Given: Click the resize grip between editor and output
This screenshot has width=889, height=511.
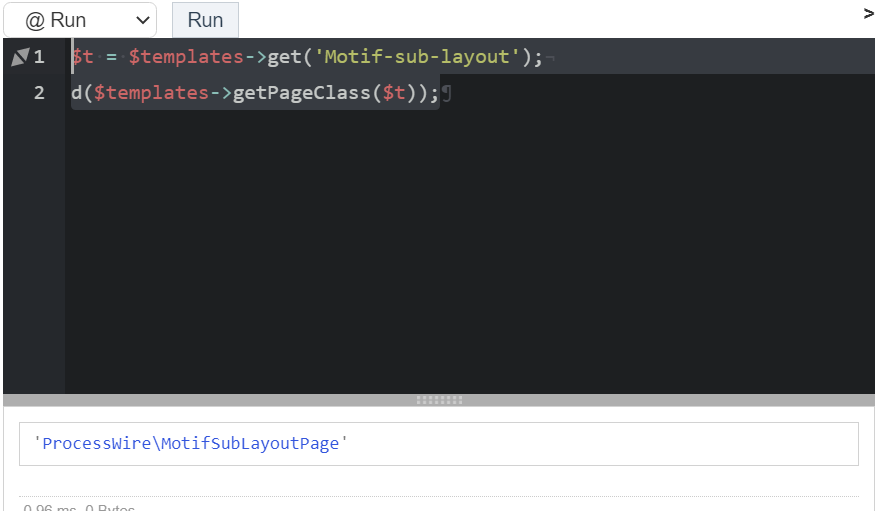Looking at the screenshot, I should coord(439,400).
